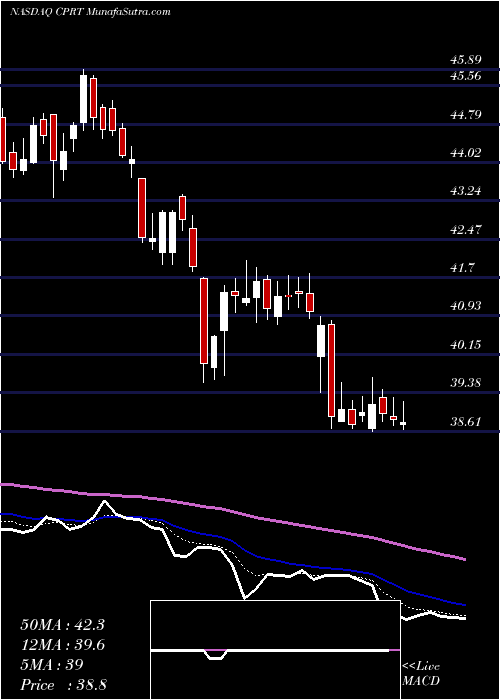Click the 40.15 price level label
Image resolution: width=500 pixels, height=700 pixels.
464,345
